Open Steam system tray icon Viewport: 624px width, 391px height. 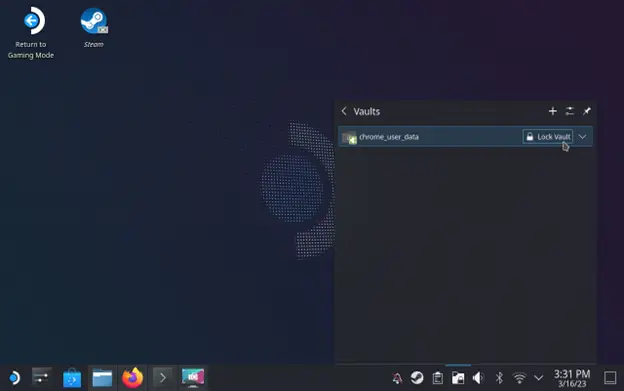(x=417, y=377)
